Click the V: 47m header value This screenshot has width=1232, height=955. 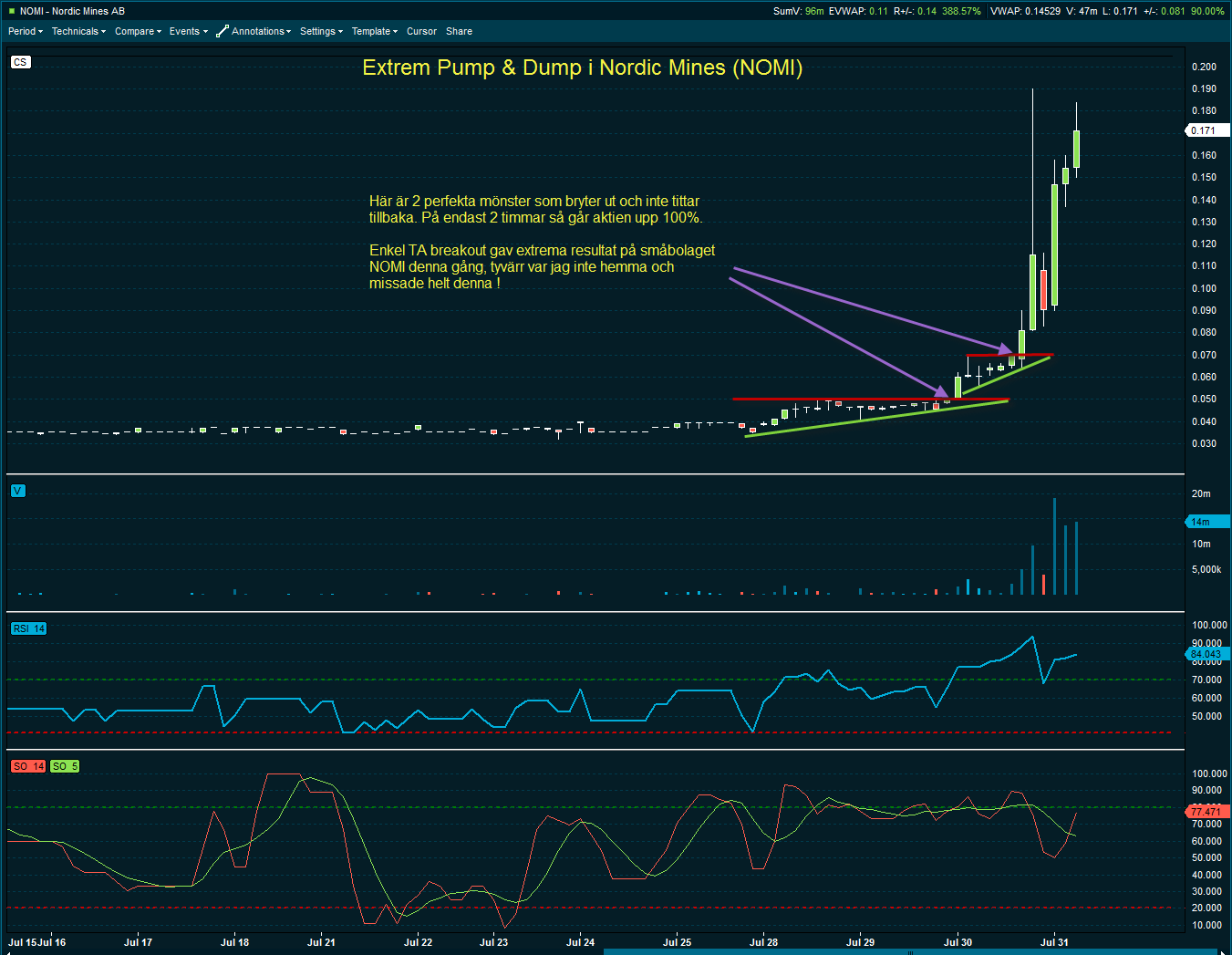point(1082,11)
